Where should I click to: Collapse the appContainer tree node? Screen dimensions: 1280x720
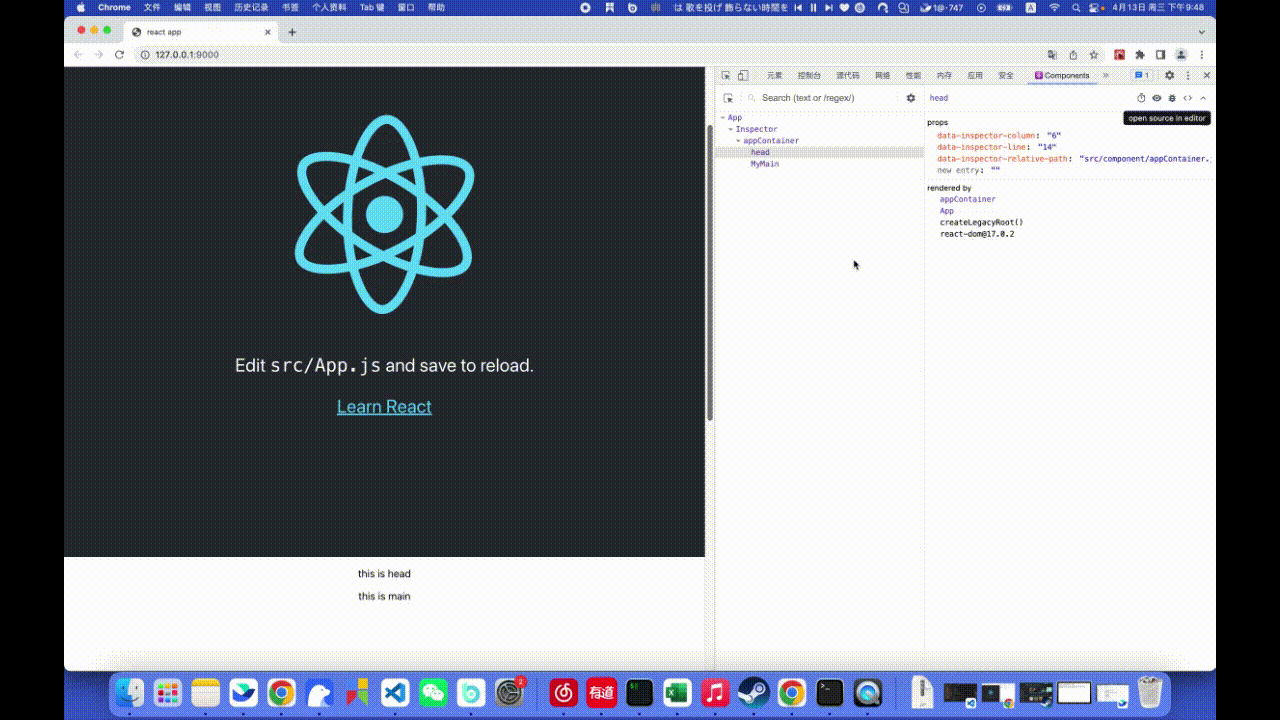(x=738, y=140)
